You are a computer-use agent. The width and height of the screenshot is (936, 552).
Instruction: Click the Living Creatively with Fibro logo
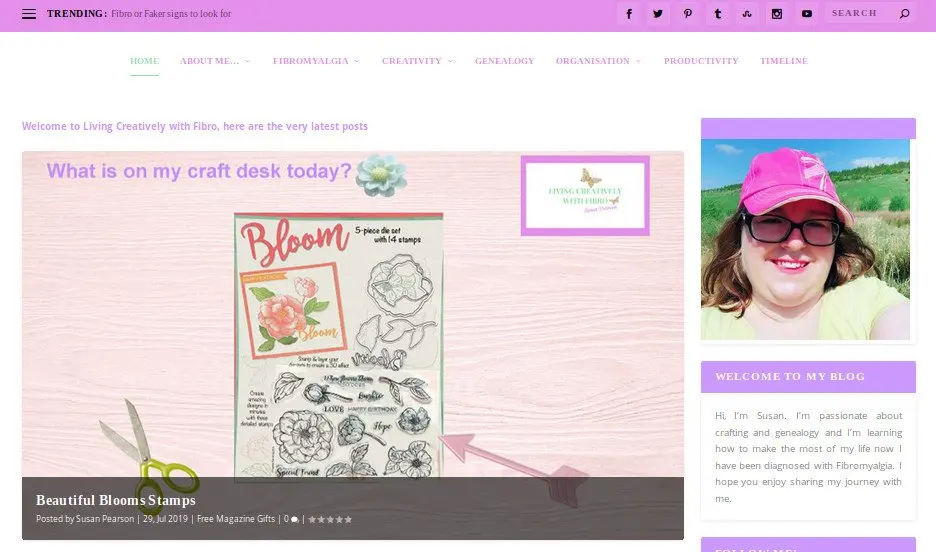[x=585, y=195]
